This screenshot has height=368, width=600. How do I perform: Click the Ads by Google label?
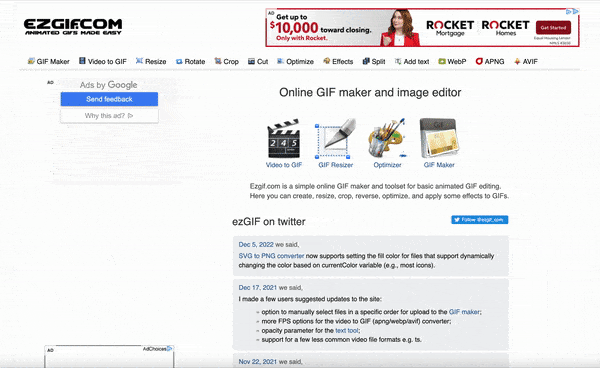[108, 85]
